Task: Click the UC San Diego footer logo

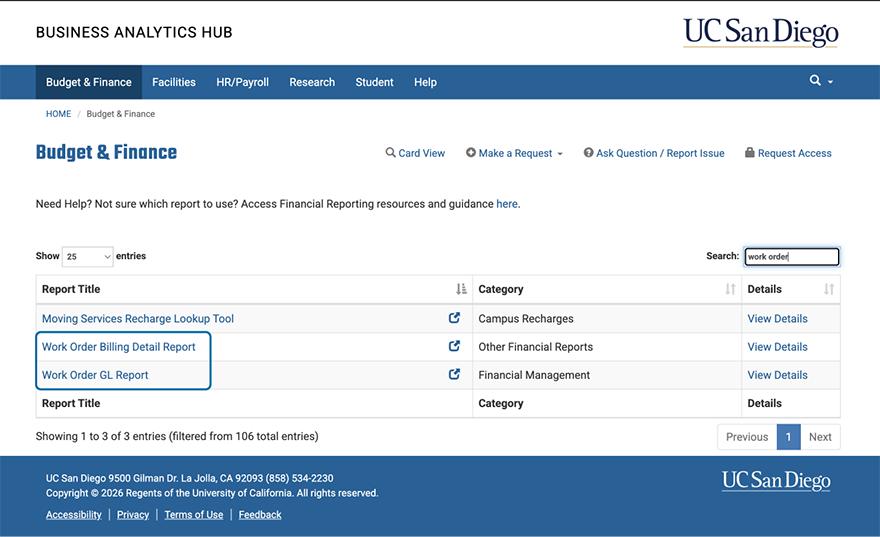Action: click(776, 481)
